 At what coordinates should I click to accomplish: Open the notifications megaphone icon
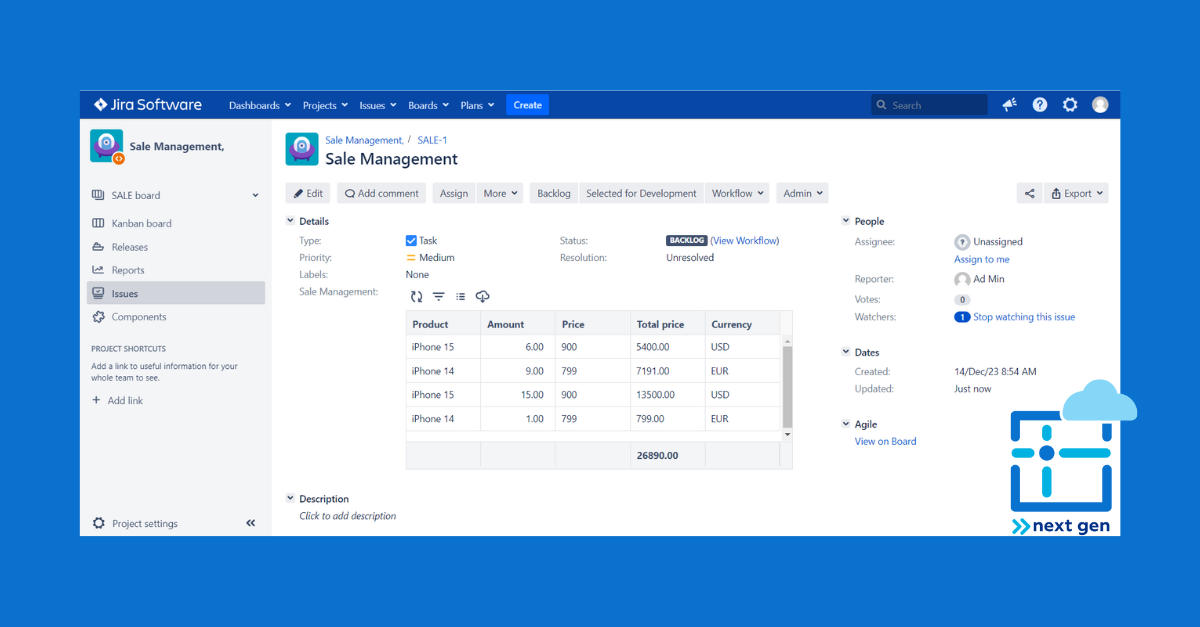pos(1009,105)
